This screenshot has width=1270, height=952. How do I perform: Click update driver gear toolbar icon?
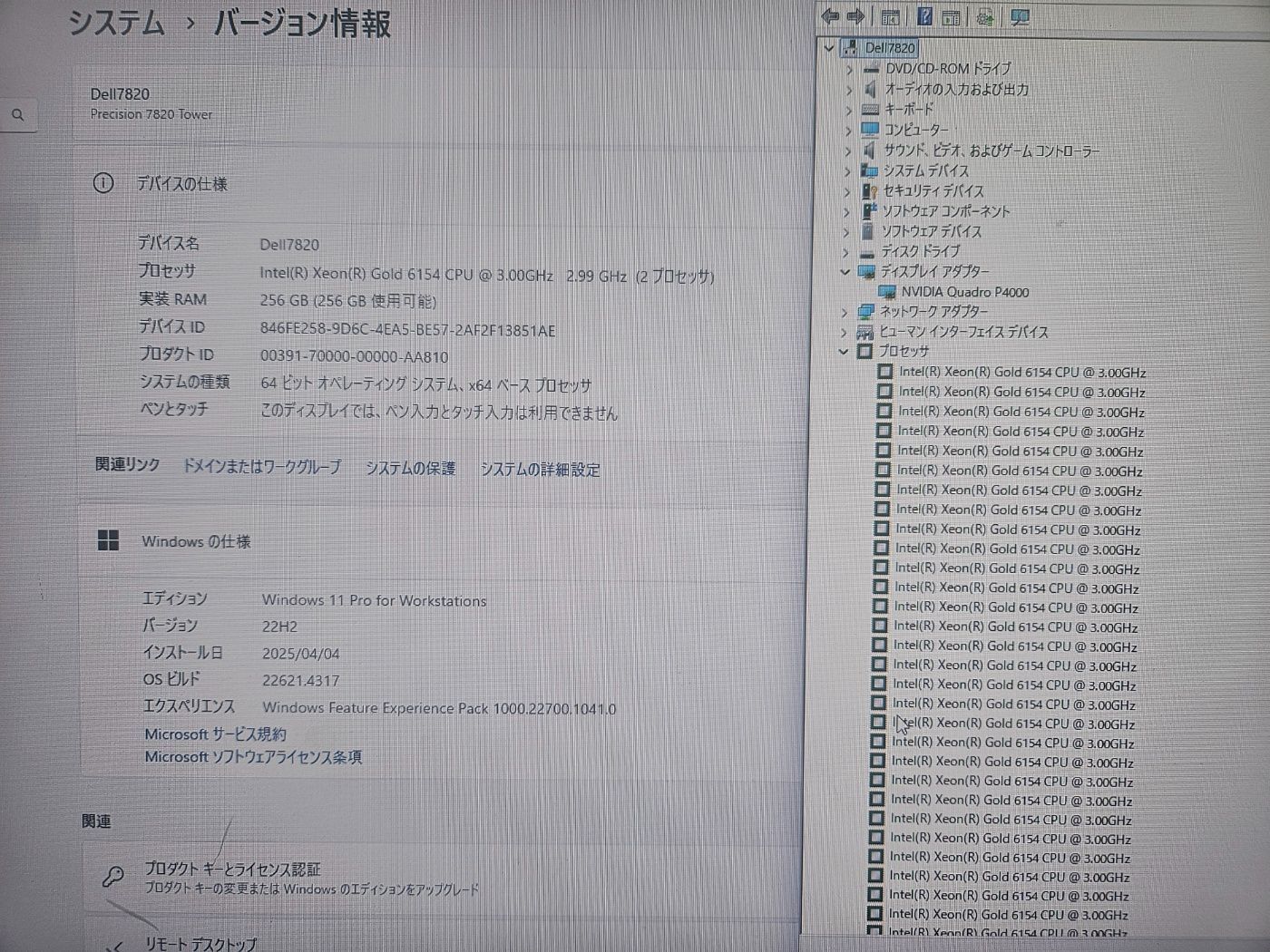[984, 17]
